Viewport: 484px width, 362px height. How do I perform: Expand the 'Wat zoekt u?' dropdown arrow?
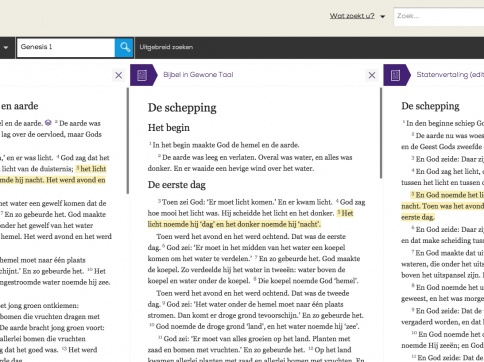(383, 16)
